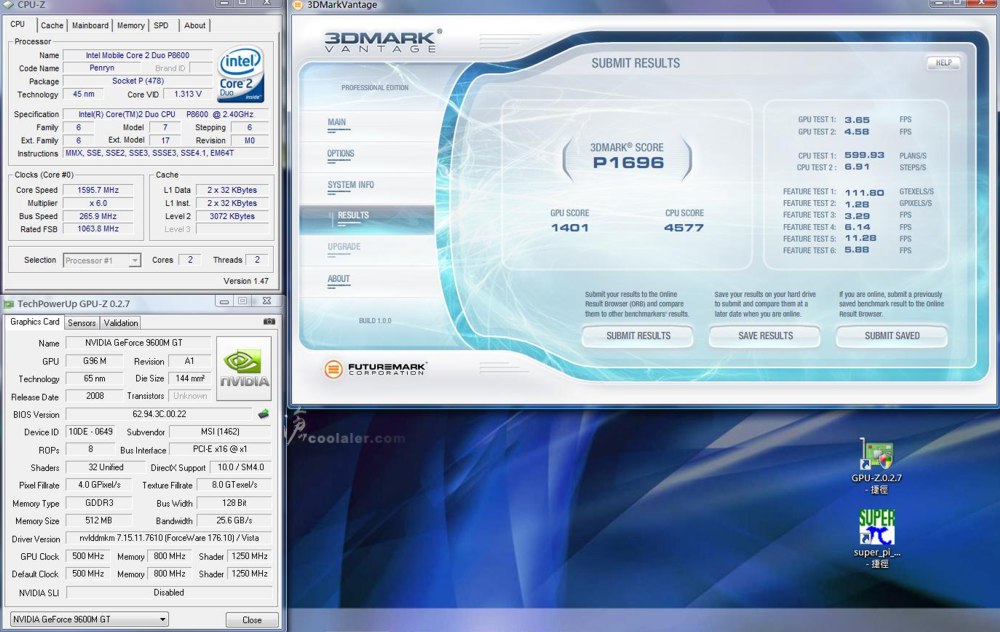This screenshot has height=632, width=1000.
Task: Click the SUBMIT RESULTS button
Action: pos(638,336)
